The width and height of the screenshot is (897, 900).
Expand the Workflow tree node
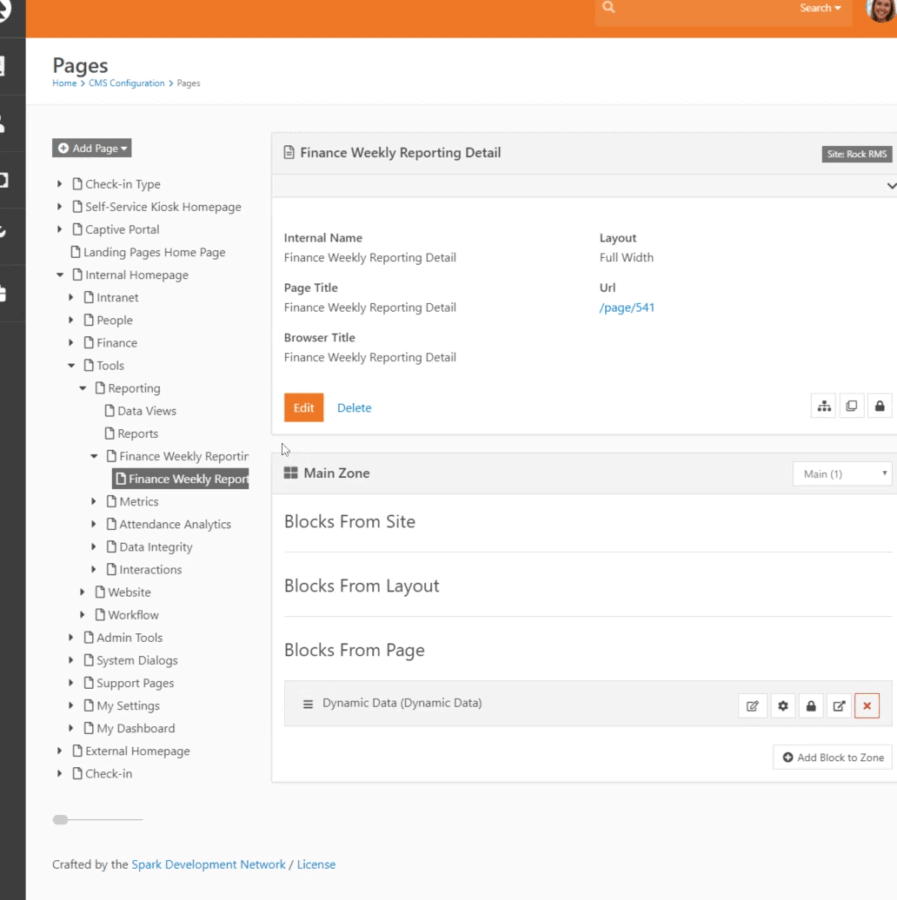point(83,615)
